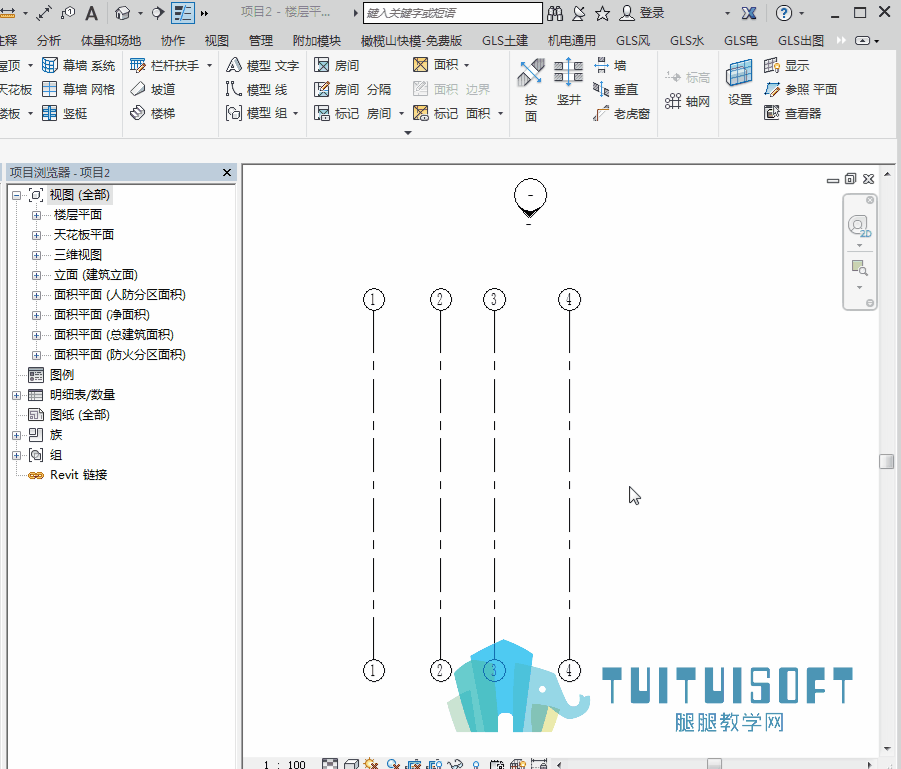
Task: Click the text tool A in quick access toolbar
Action: (x=91, y=13)
